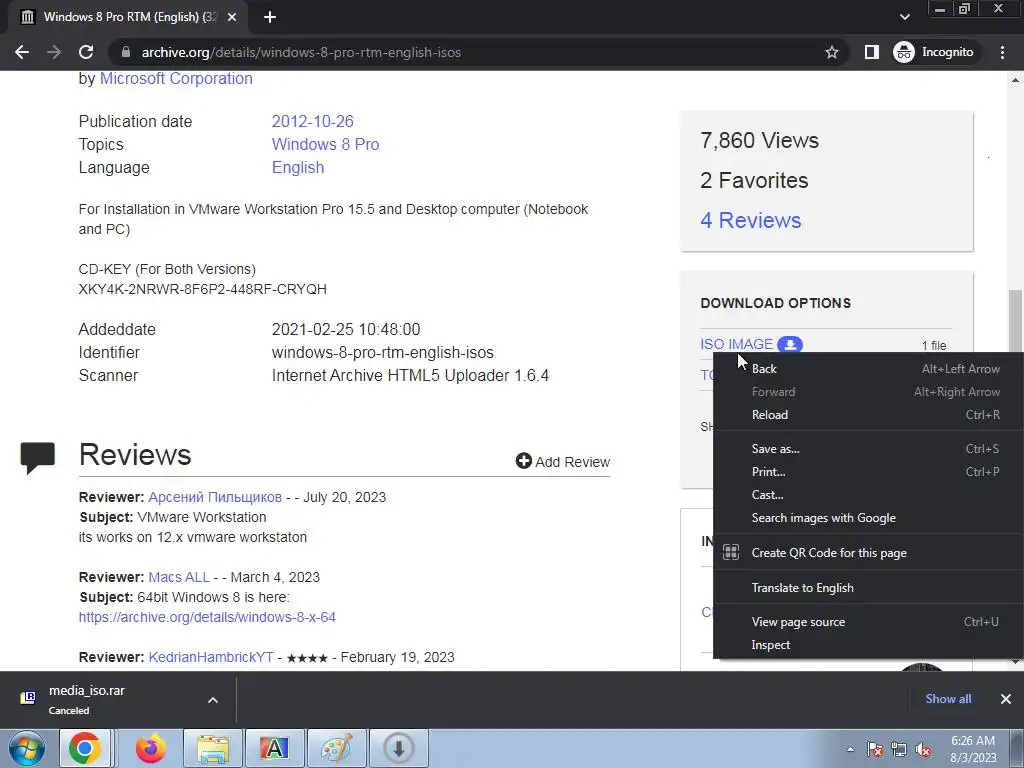Select Reload in context menu

(869, 415)
